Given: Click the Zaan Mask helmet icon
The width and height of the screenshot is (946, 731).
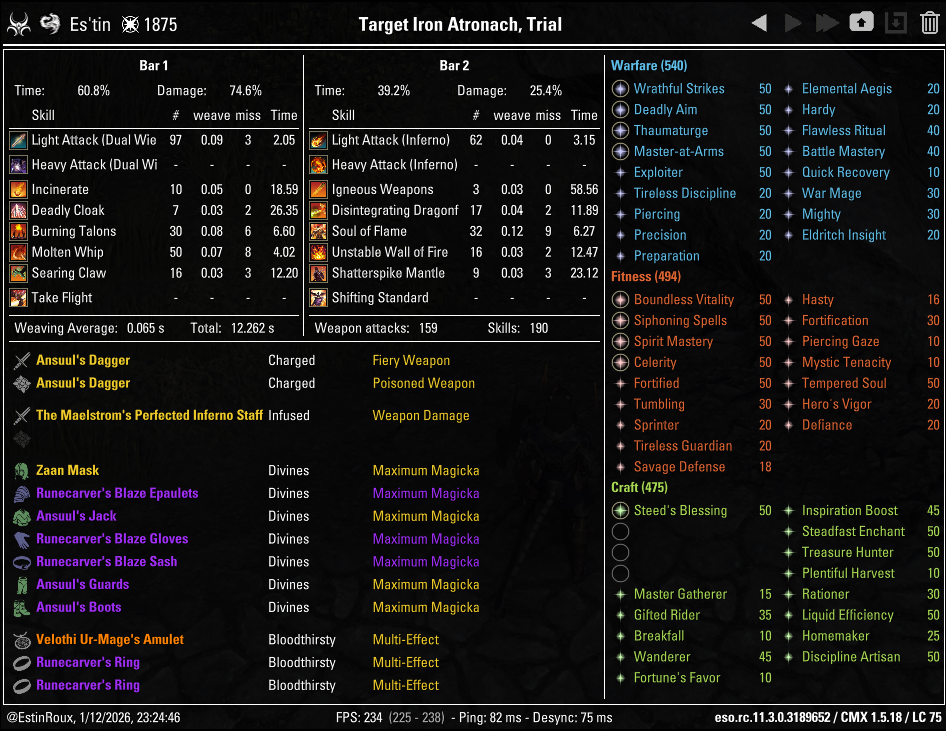Looking at the screenshot, I should point(22,471).
